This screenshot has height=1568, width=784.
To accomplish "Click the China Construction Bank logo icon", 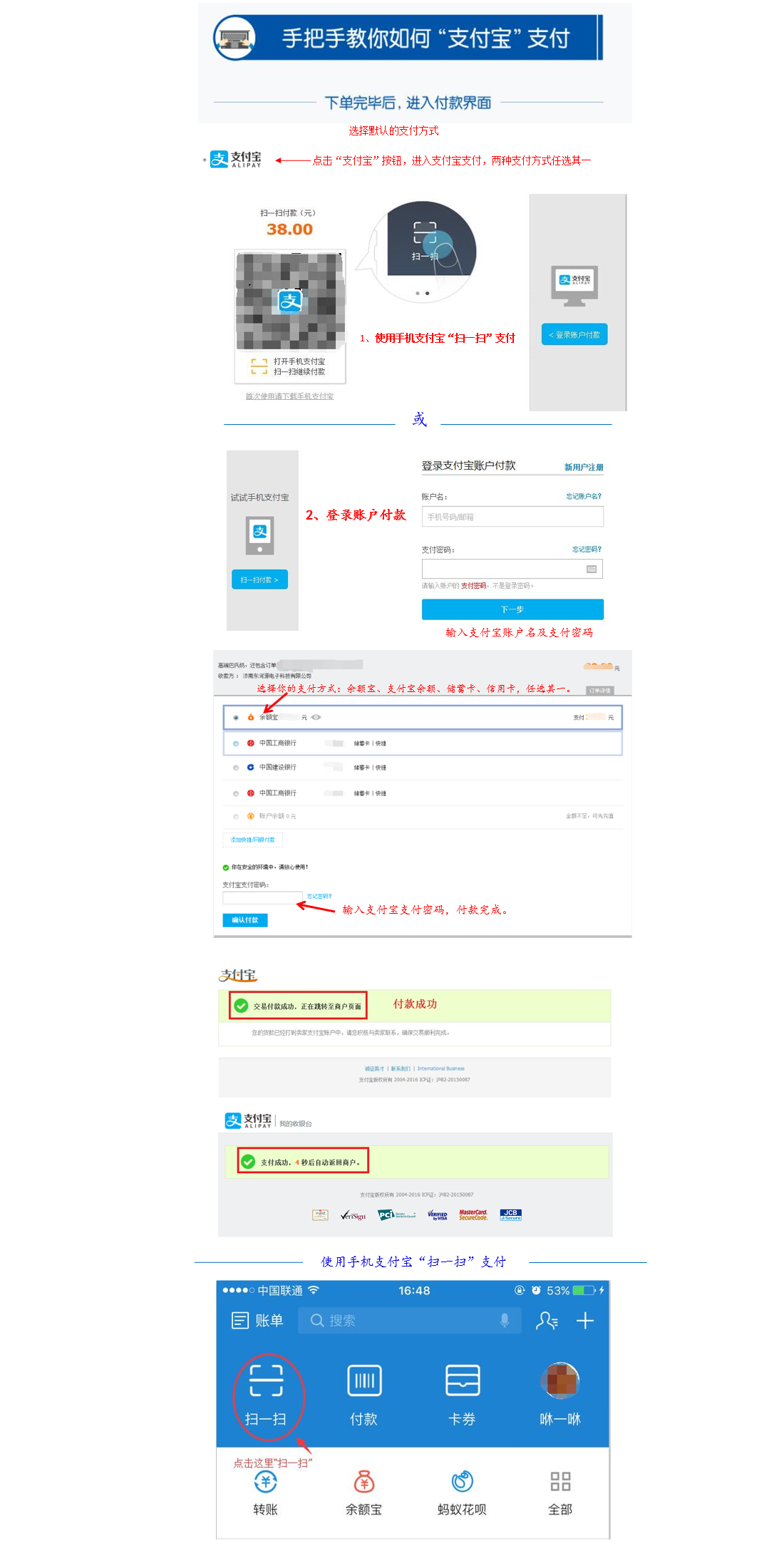I will pos(250,767).
